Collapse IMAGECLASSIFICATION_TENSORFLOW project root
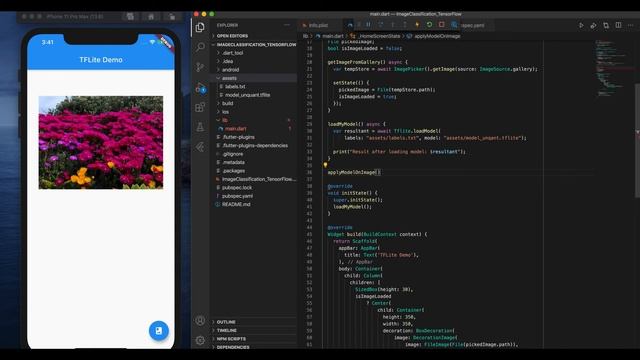 click(253, 44)
